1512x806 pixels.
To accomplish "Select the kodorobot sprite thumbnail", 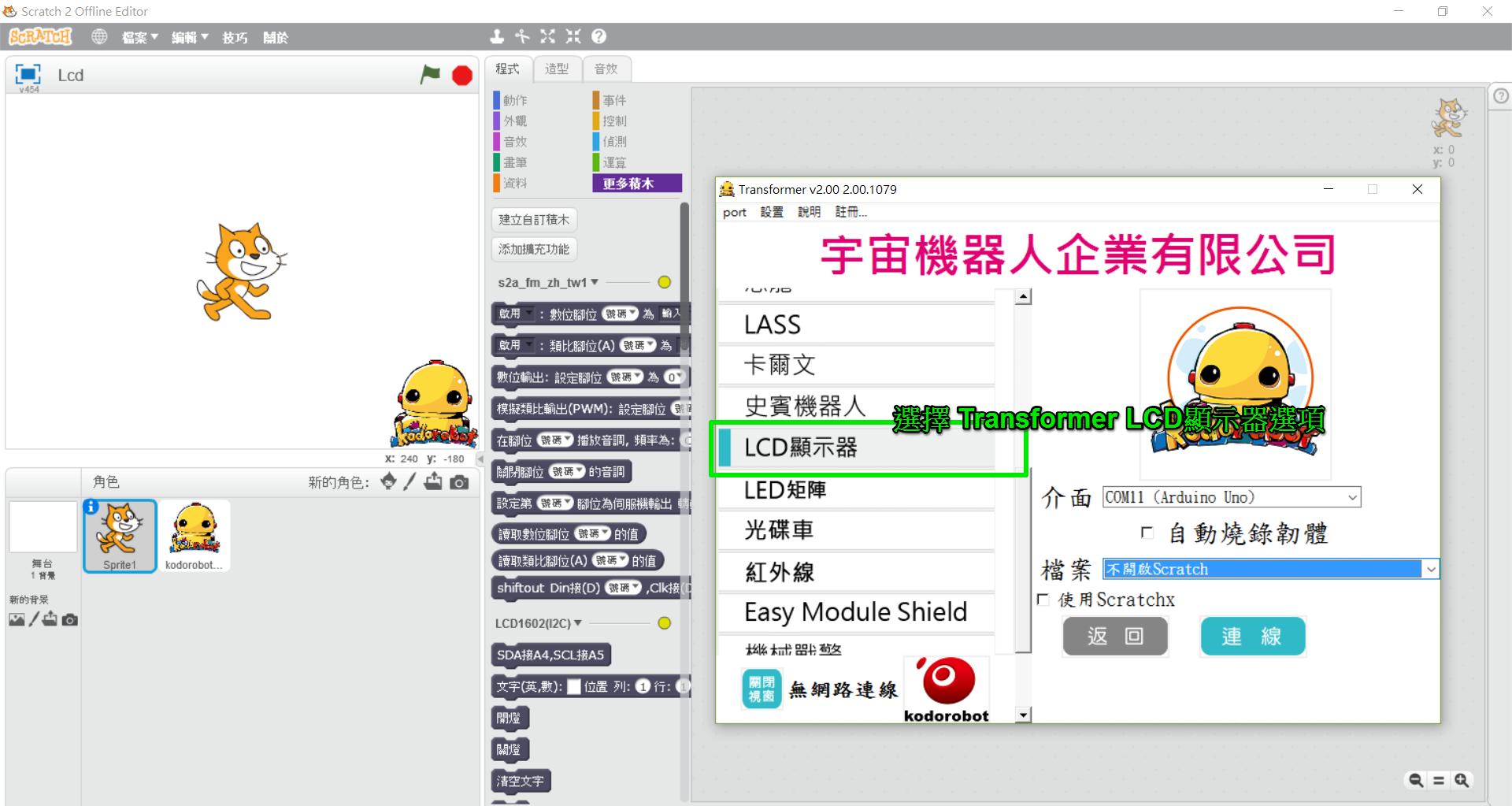I will (194, 536).
